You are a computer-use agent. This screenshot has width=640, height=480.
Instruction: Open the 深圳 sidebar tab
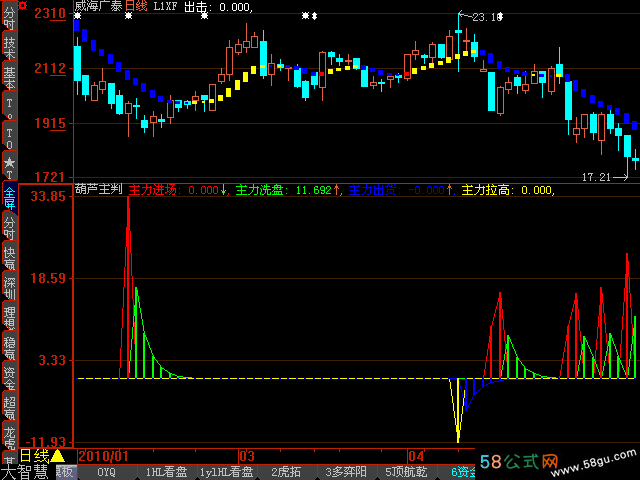(x=9, y=288)
